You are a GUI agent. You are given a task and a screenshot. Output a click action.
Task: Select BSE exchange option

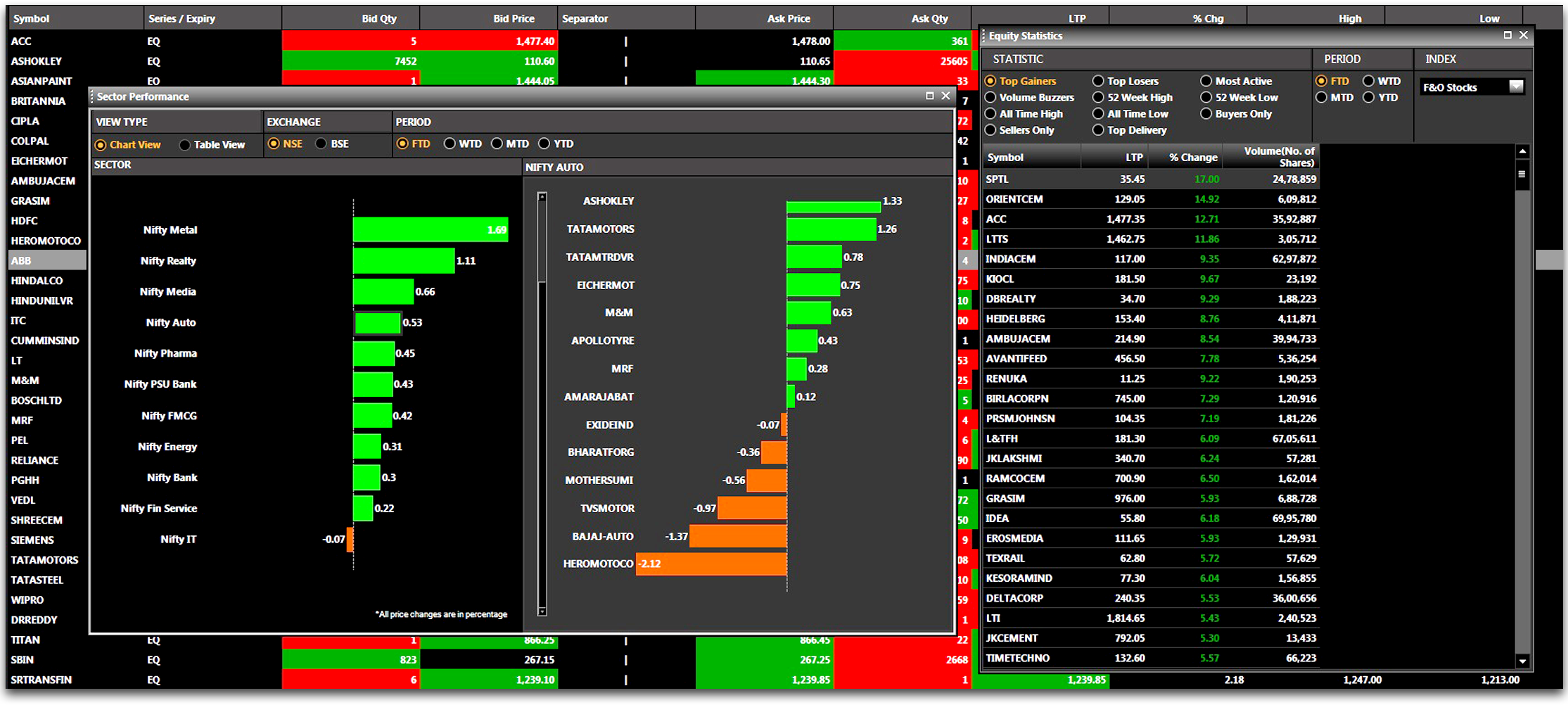point(332,144)
